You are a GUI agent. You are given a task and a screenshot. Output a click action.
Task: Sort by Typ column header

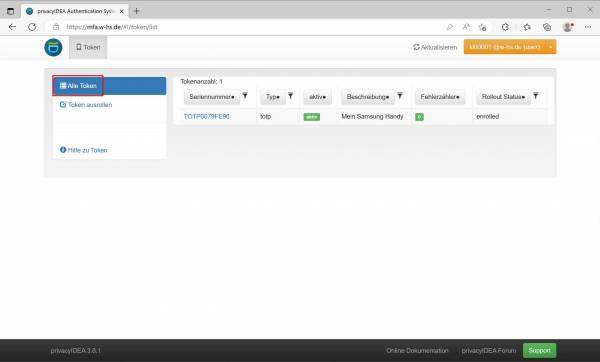[273, 97]
